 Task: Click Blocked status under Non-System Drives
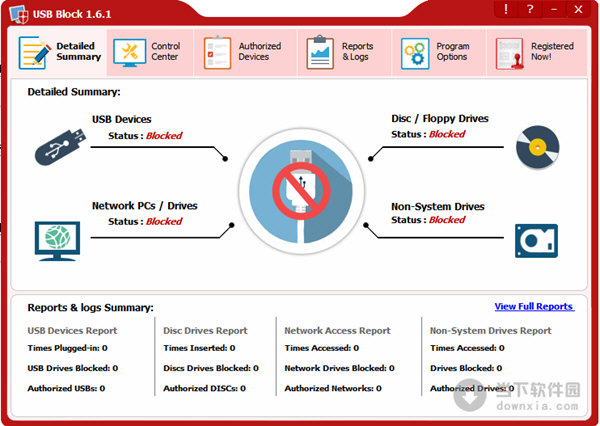(447, 220)
